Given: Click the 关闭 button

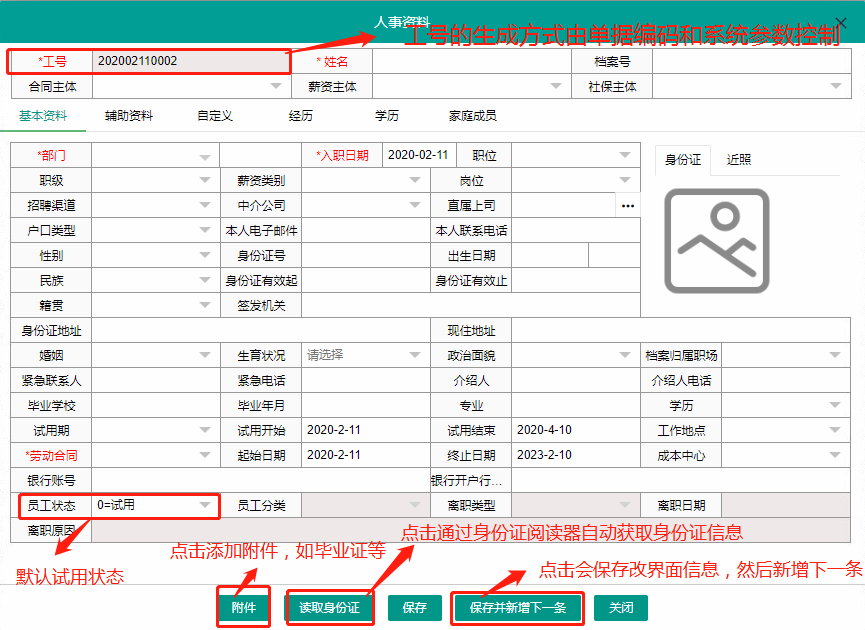Looking at the screenshot, I should tap(621, 607).
